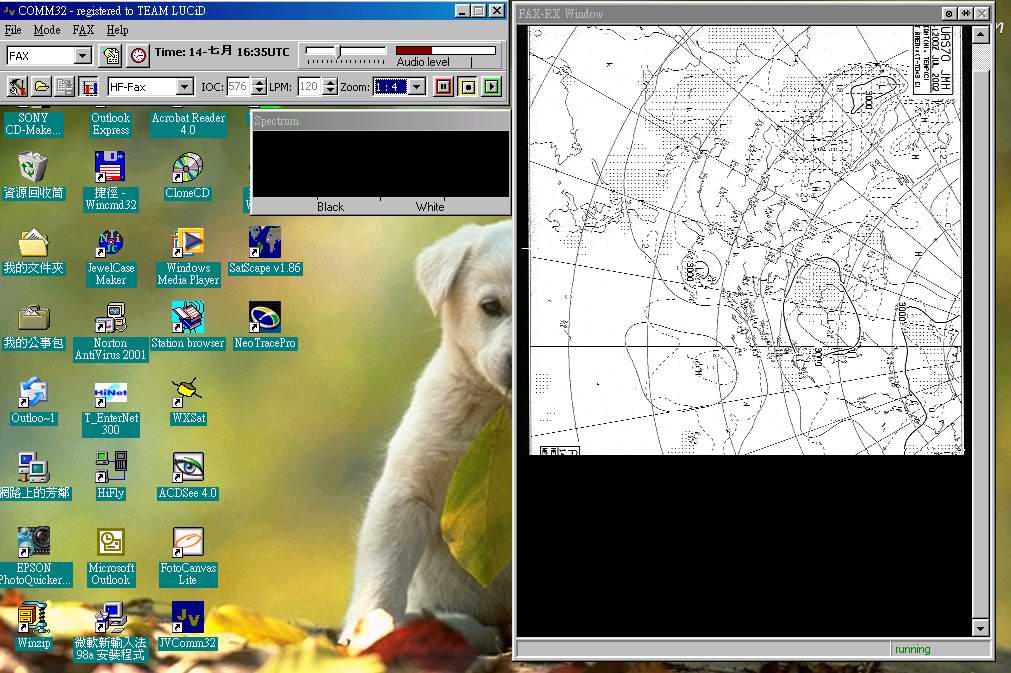Click the green play button

click(492, 86)
